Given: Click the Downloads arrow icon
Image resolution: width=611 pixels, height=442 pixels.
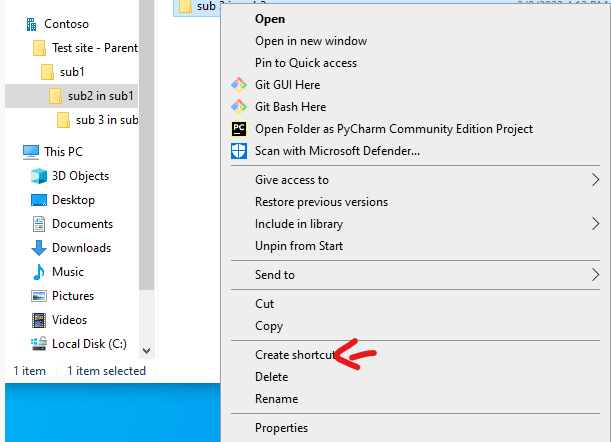Looking at the screenshot, I should click(x=39, y=248).
